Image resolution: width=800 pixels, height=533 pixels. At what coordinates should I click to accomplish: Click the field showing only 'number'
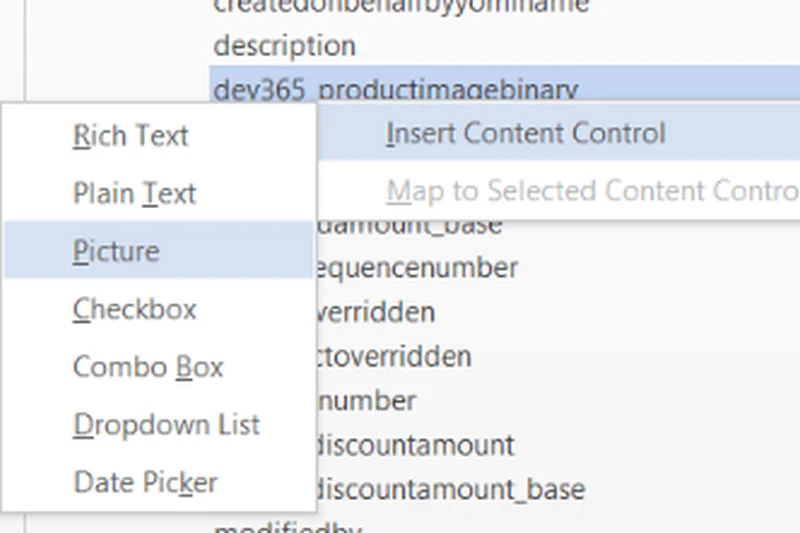click(x=366, y=400)
